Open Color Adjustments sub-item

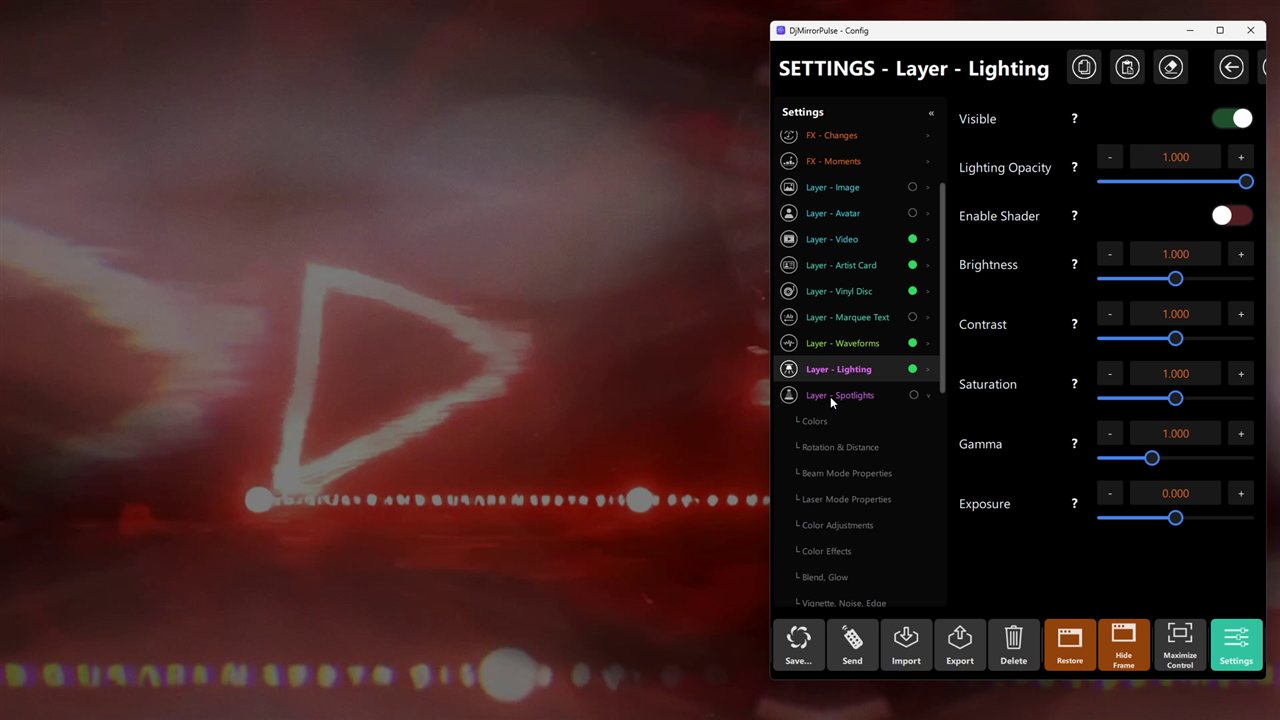(837, 525)
